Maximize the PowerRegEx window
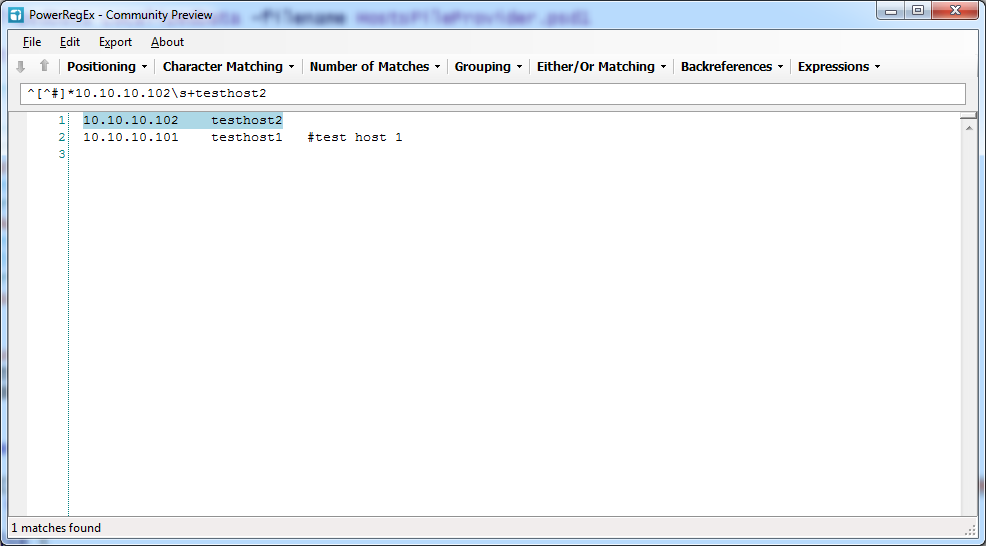987x547 pixels. (917, 11)
